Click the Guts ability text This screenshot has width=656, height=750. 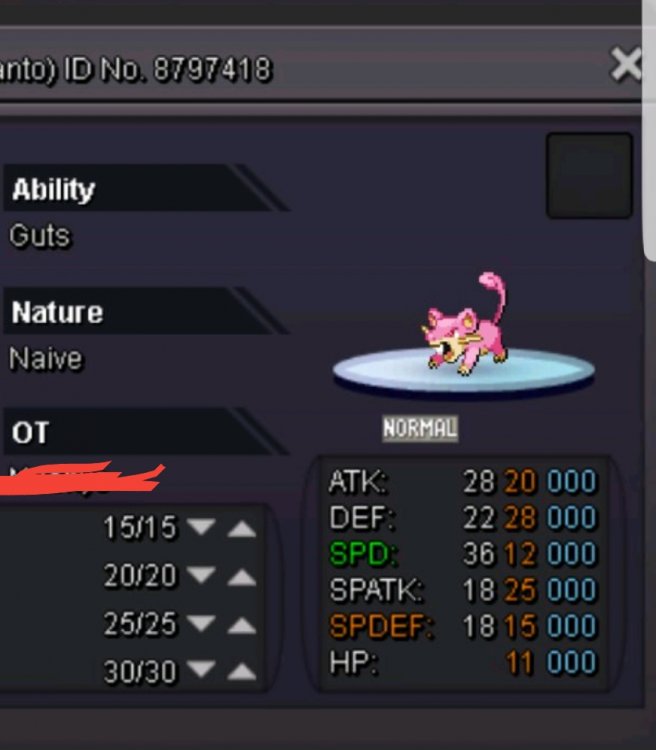pos(40,236)
